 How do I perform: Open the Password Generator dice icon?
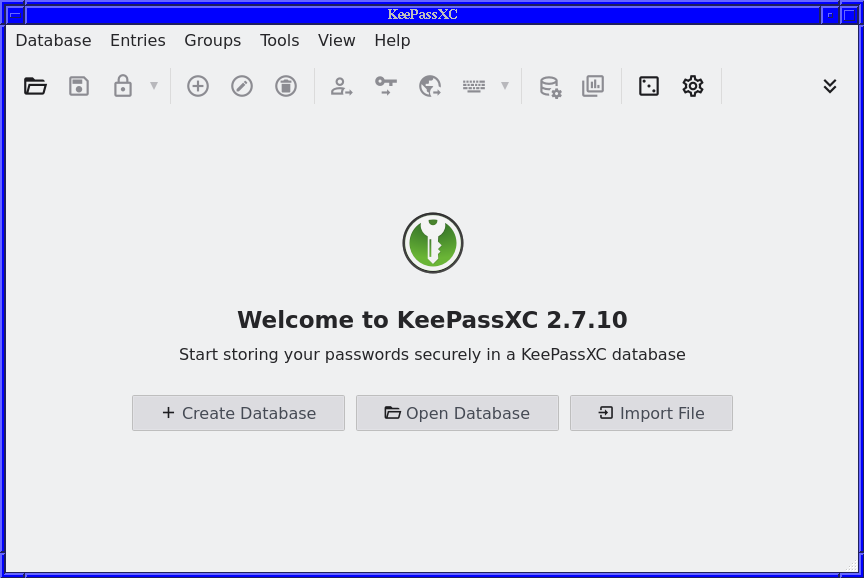point(649,86)
